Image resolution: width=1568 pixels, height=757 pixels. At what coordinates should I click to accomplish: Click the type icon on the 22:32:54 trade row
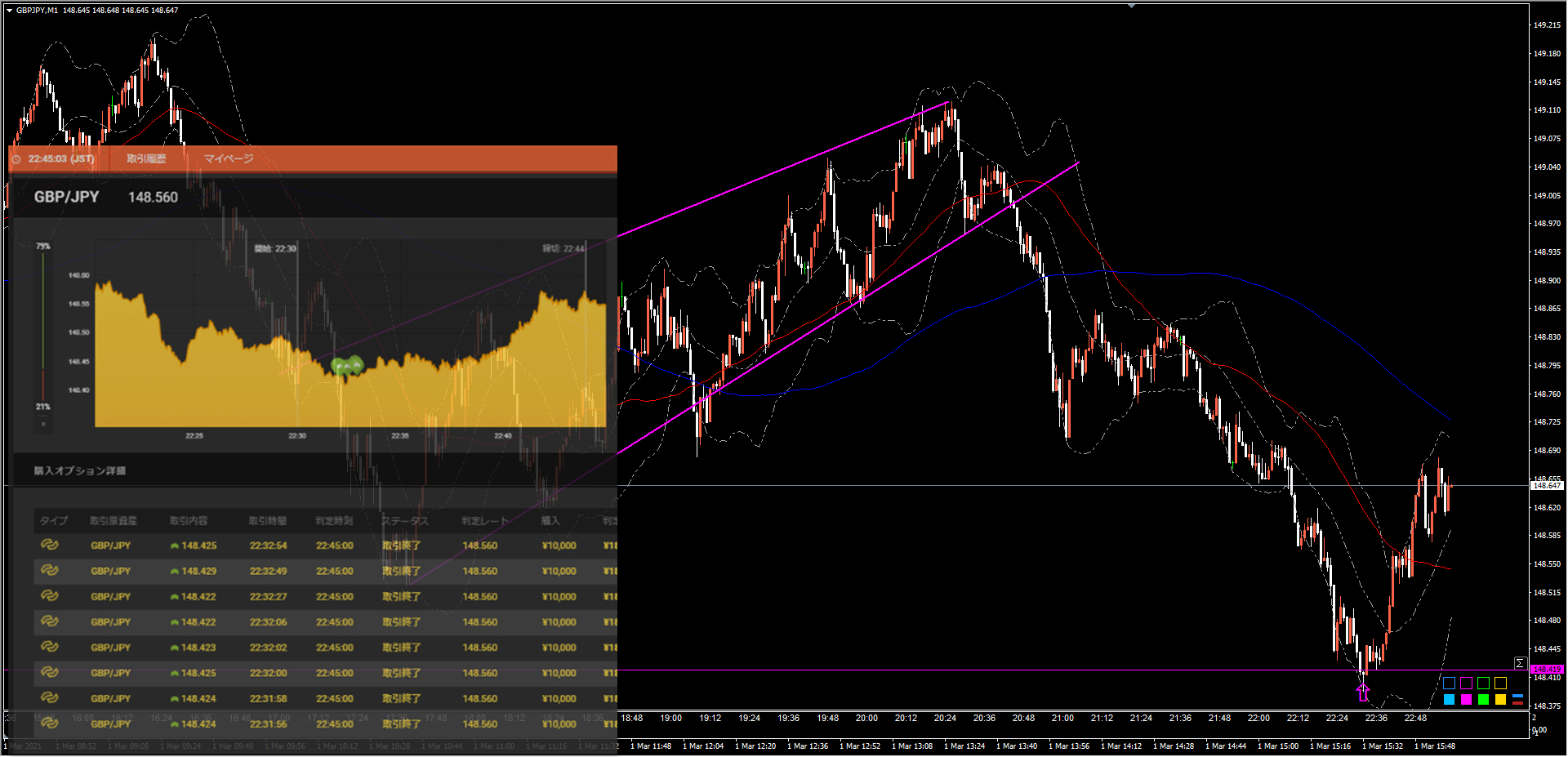49,545
